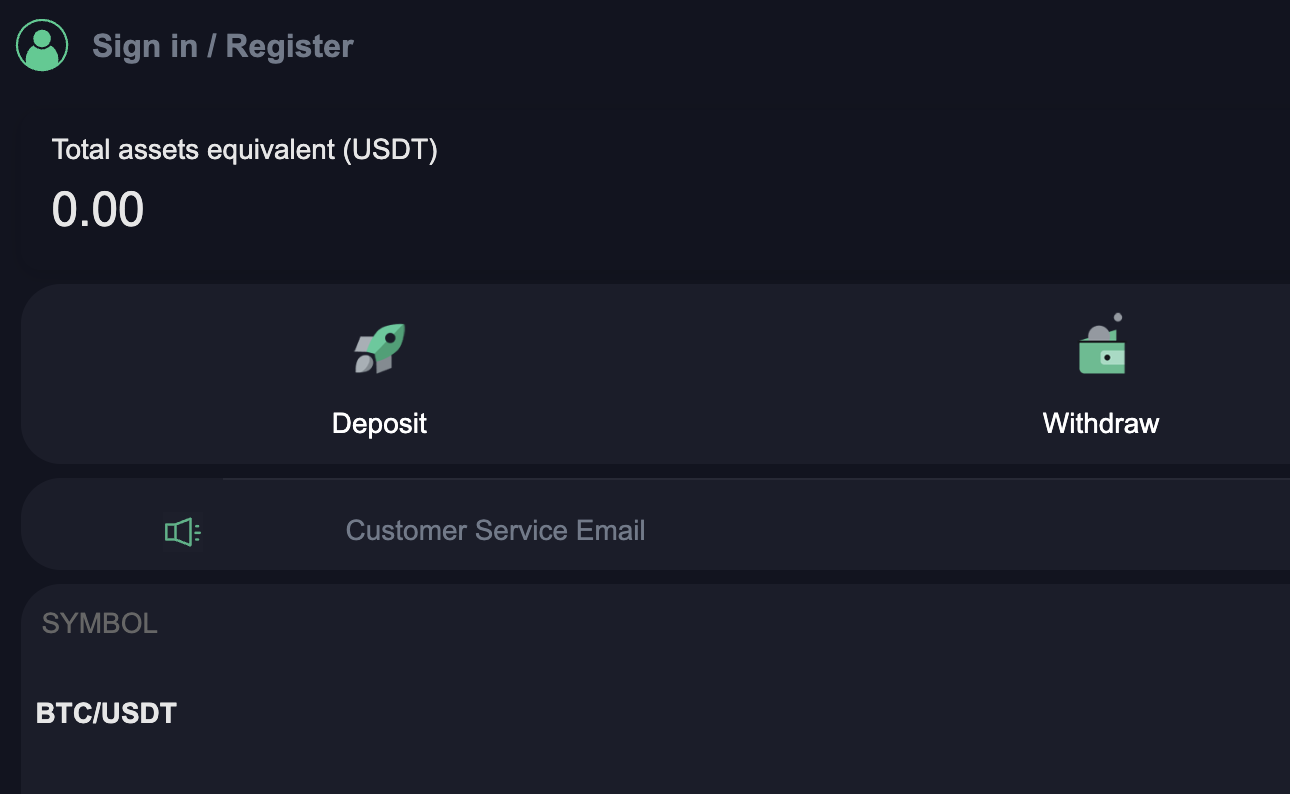
Task: Click the Withdraw wallet icon
Action: pyautogui.click(x=1101, y=350)
